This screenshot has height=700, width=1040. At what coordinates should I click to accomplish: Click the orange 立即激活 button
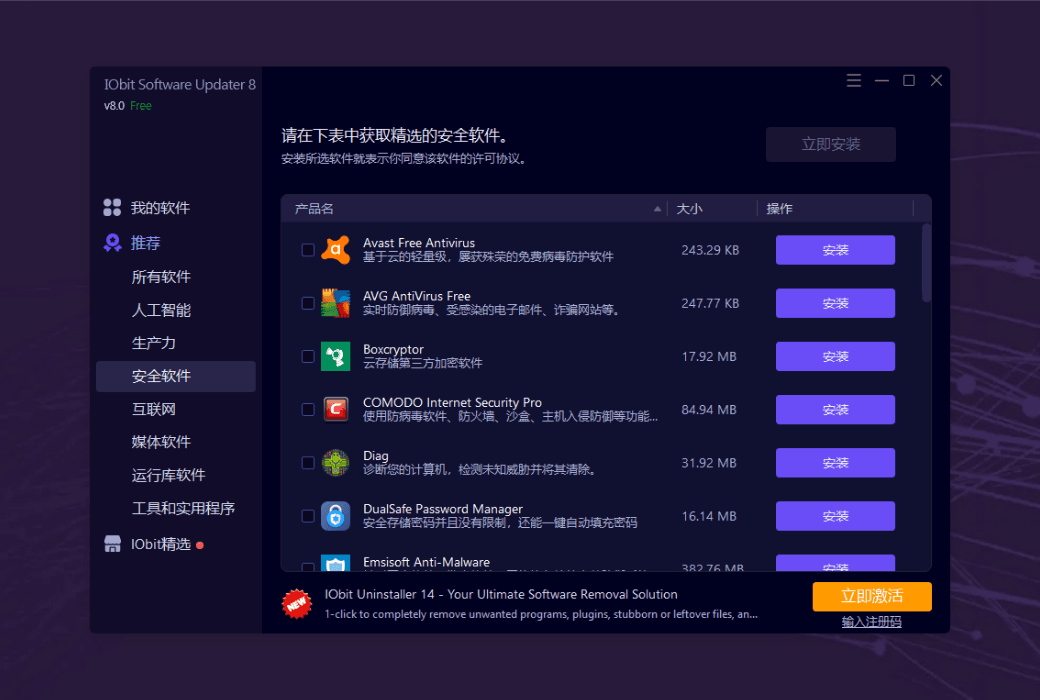click(872, 596)
